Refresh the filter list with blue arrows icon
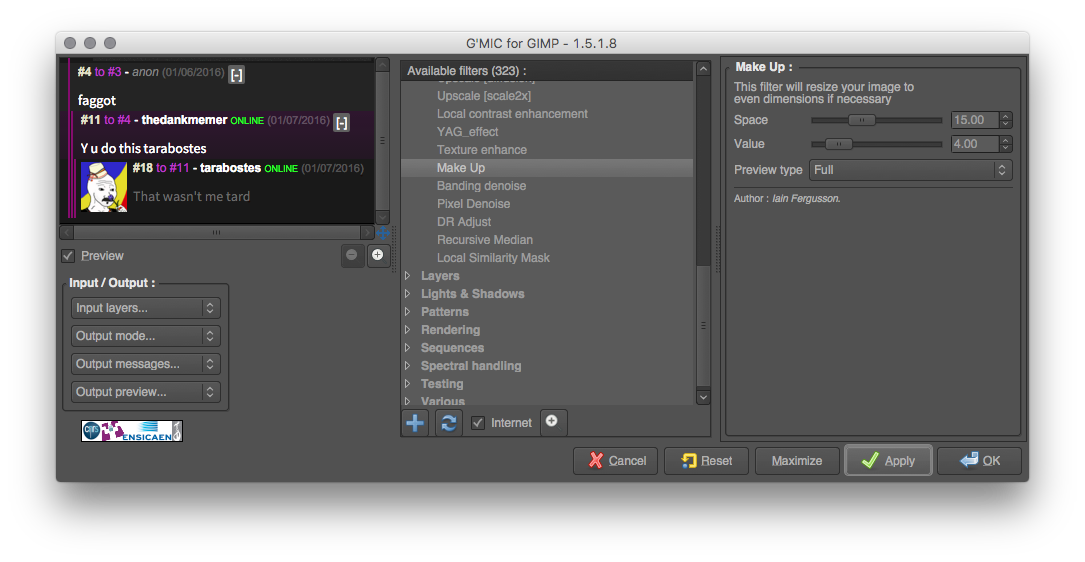This screenshot has width=1085, height=562. click(449, 423)
